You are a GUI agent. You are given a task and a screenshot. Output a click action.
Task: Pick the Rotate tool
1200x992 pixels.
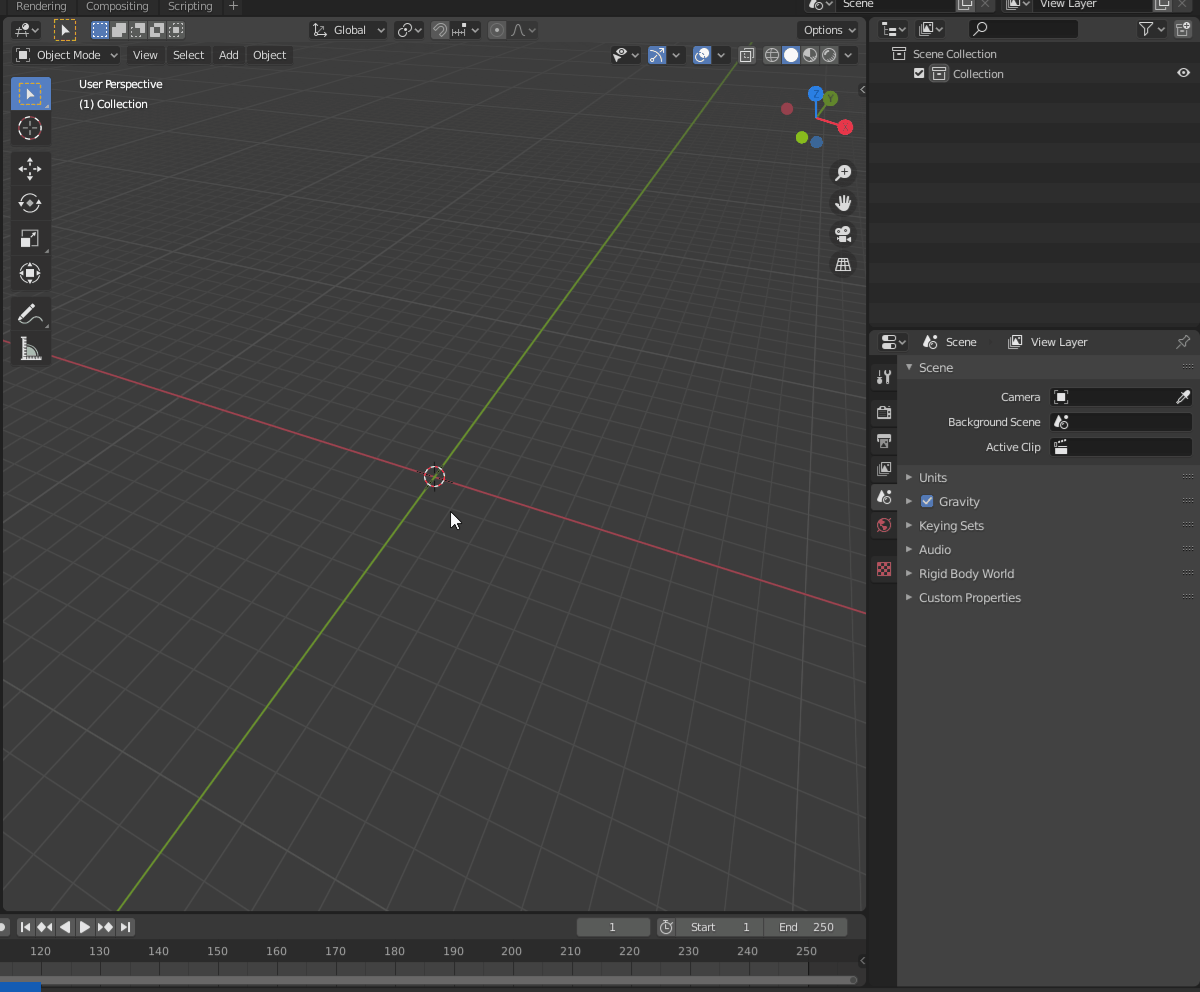pyautogui.click(x=30, y=203)
